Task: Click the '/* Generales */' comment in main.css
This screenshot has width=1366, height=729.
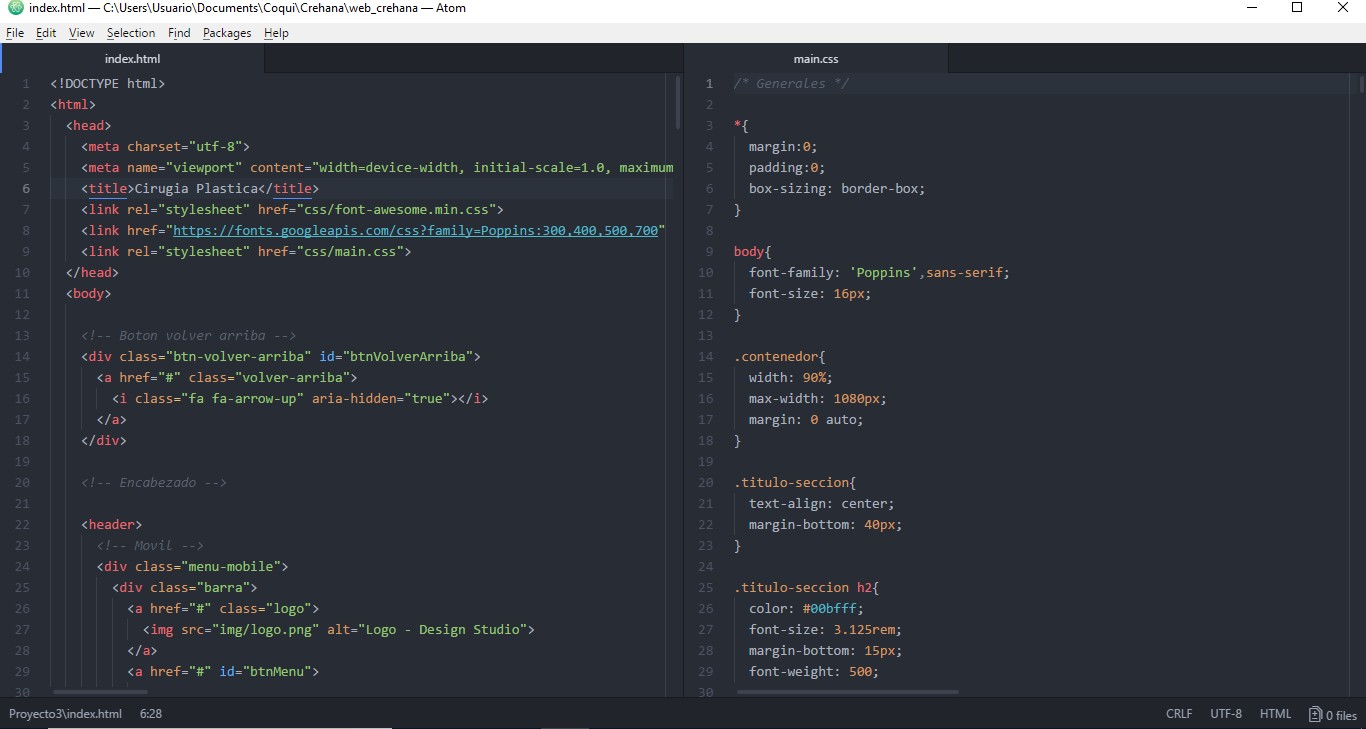Action: coord(791,84)
